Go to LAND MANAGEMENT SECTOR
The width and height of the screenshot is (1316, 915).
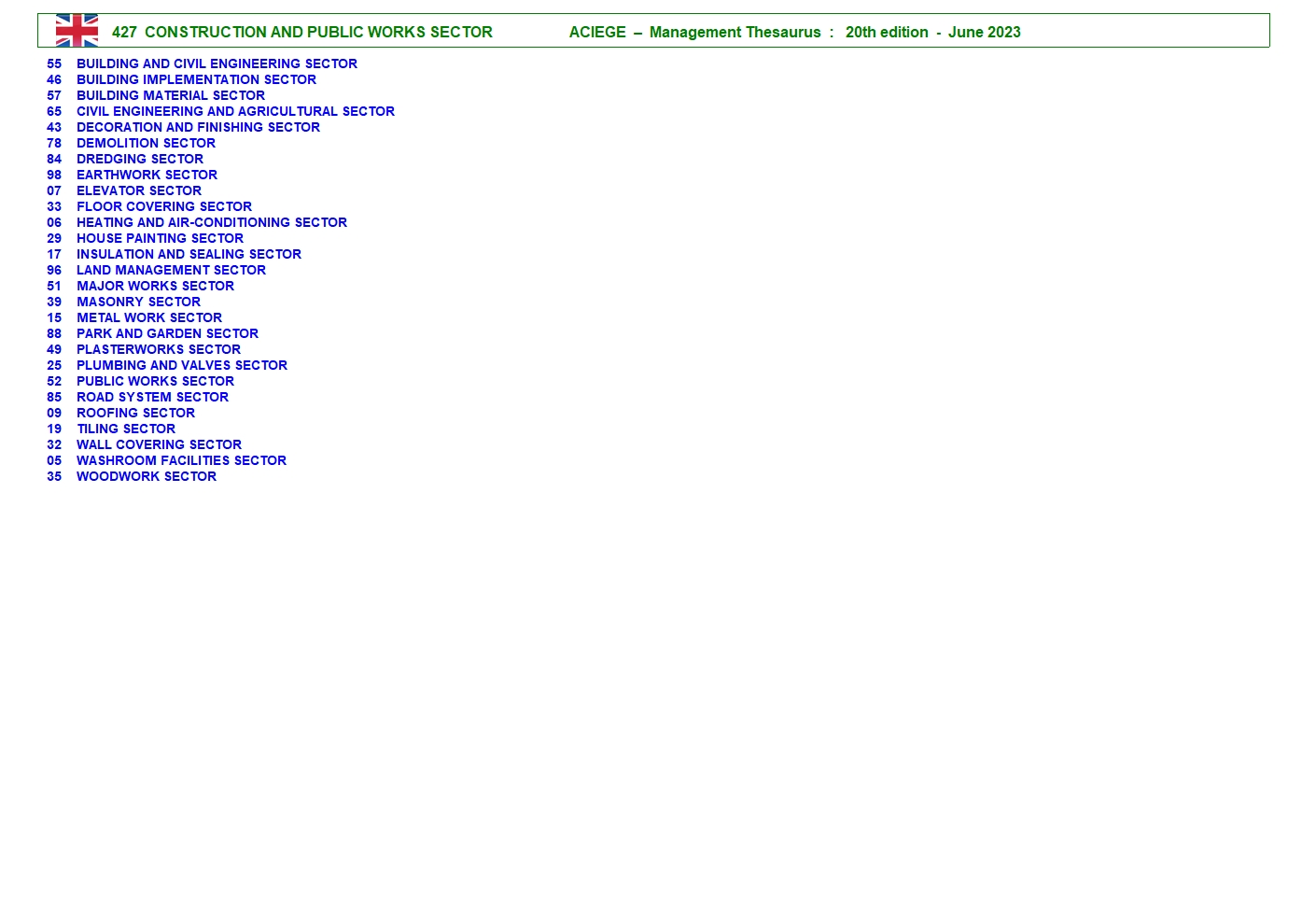tap(171, 270)
